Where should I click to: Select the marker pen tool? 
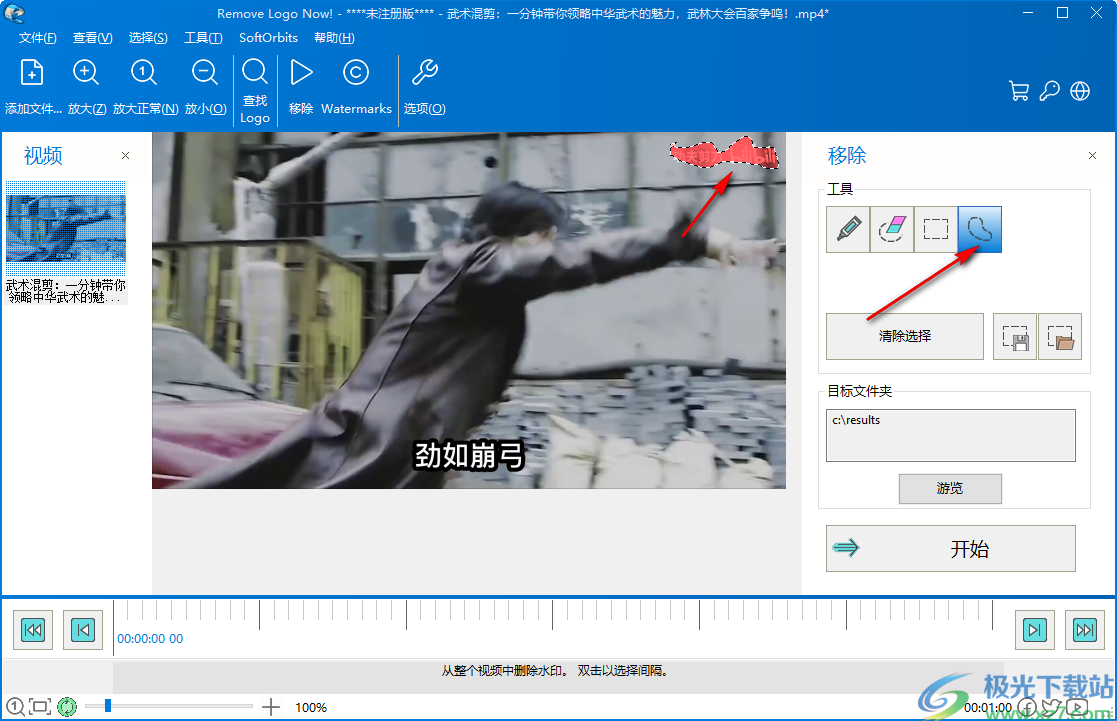[847, 229]
